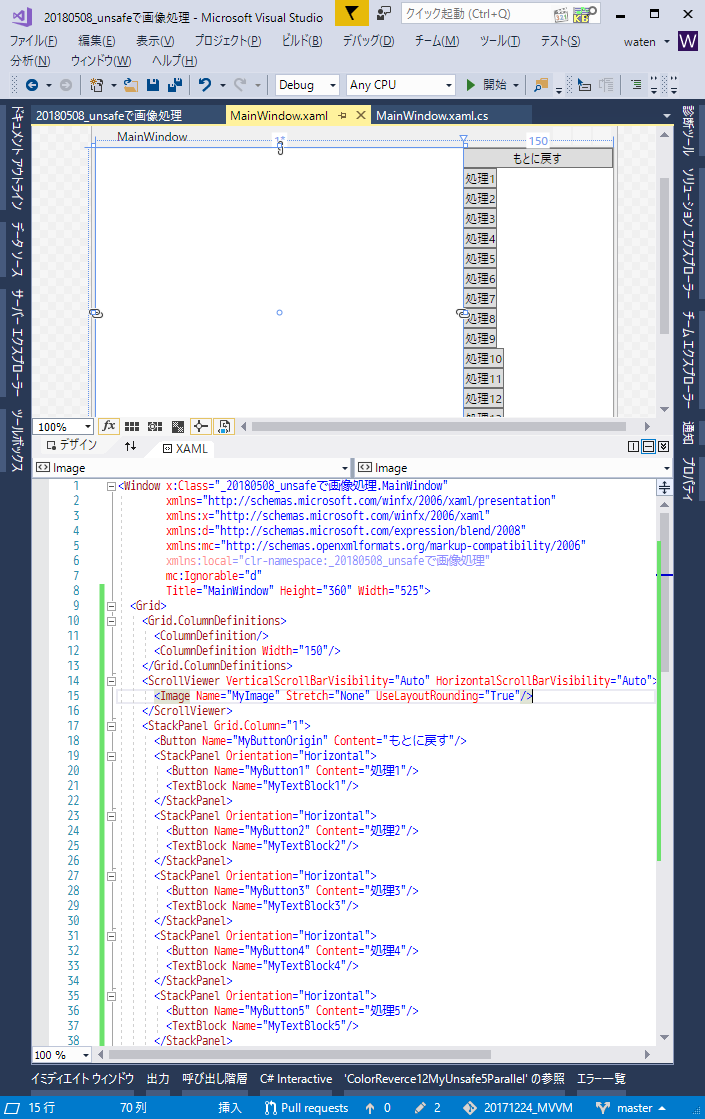The width and height of the screenshot is (705, 1119).
Task: Open the ツールボックス side panel
Action: 17,440
